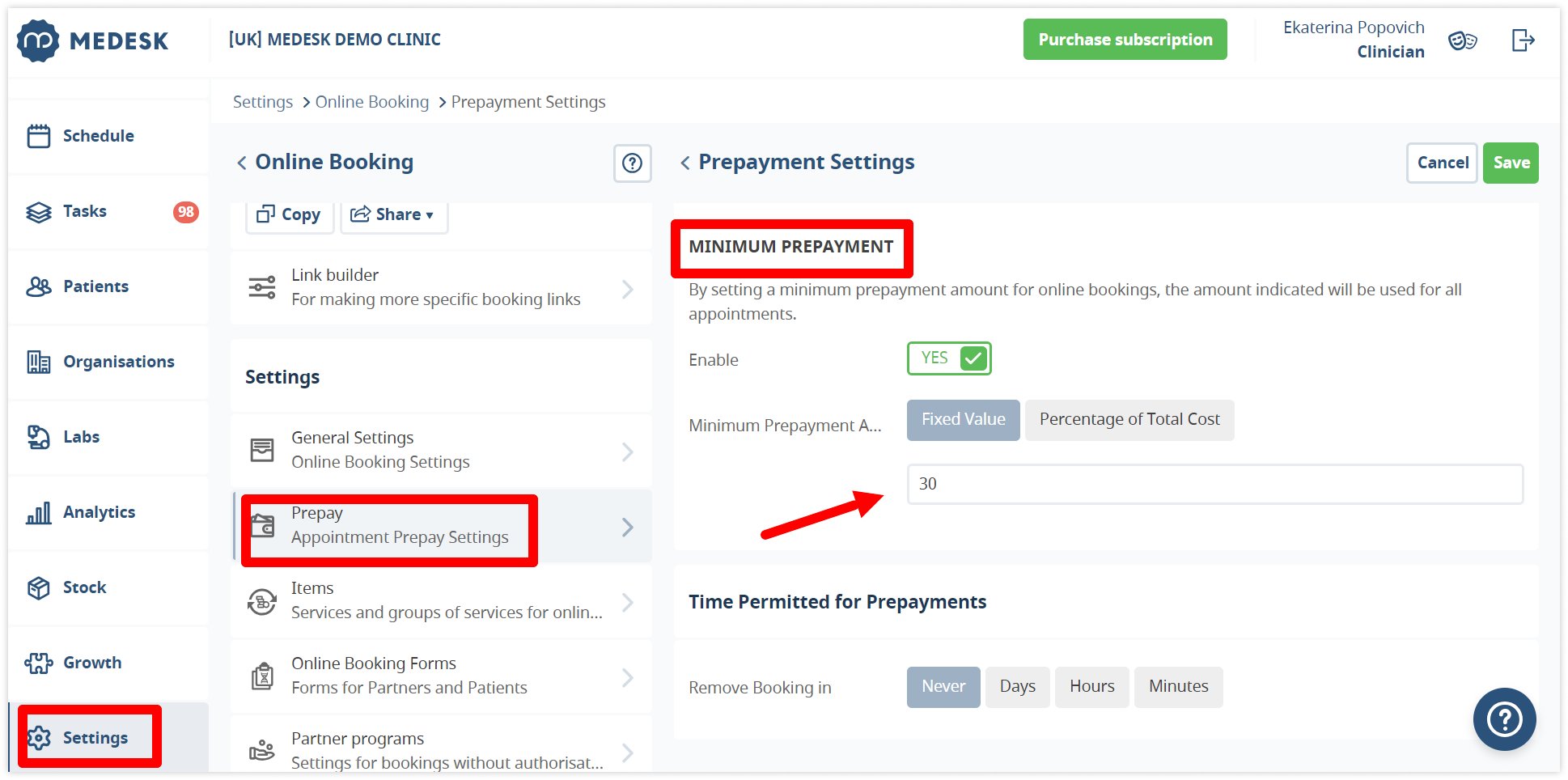Screen dimensions: 1568x780
Task: Select Days for Remove Booking in
Action: click(x=1017, y=687)
